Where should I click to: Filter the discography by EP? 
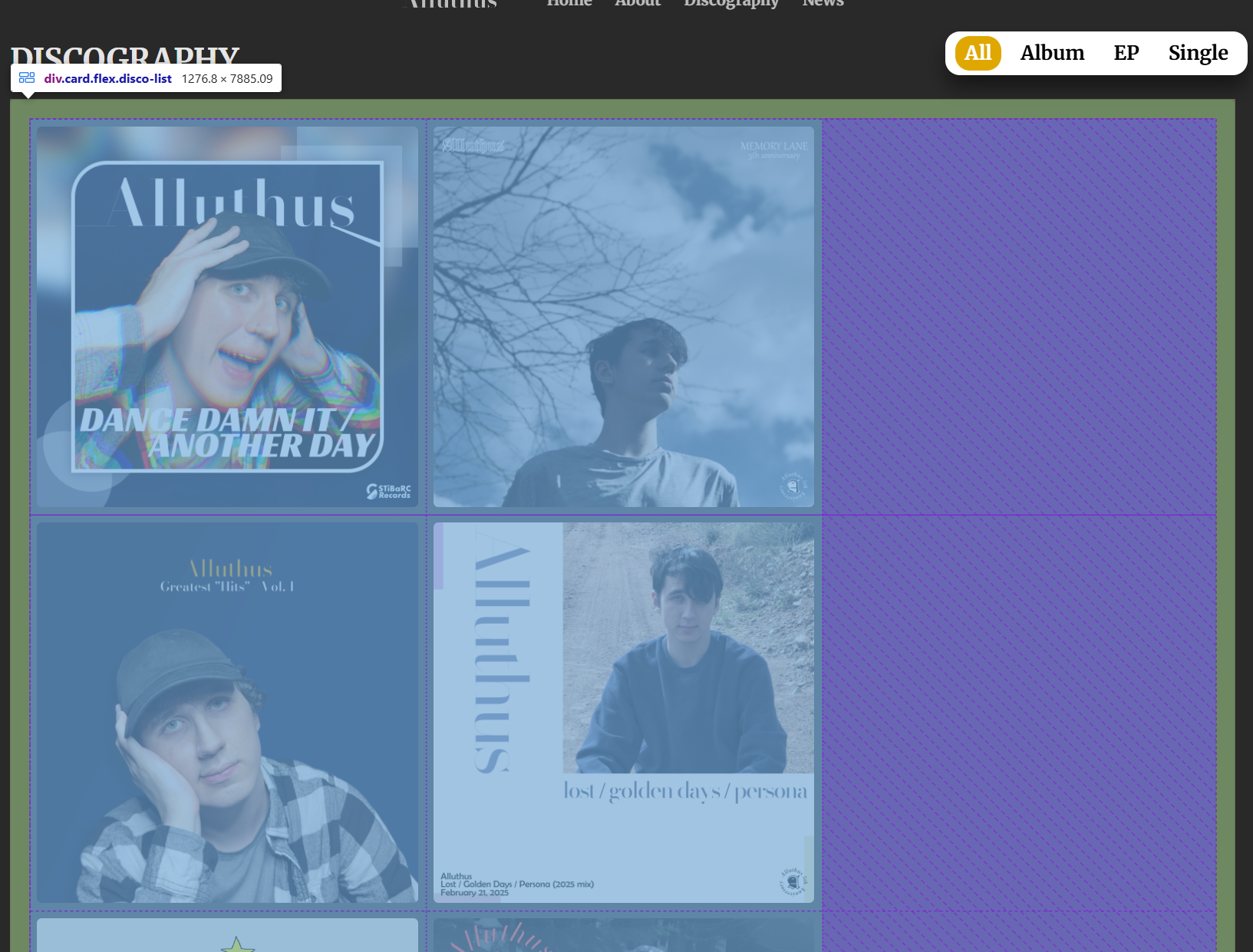point(1126,53)
